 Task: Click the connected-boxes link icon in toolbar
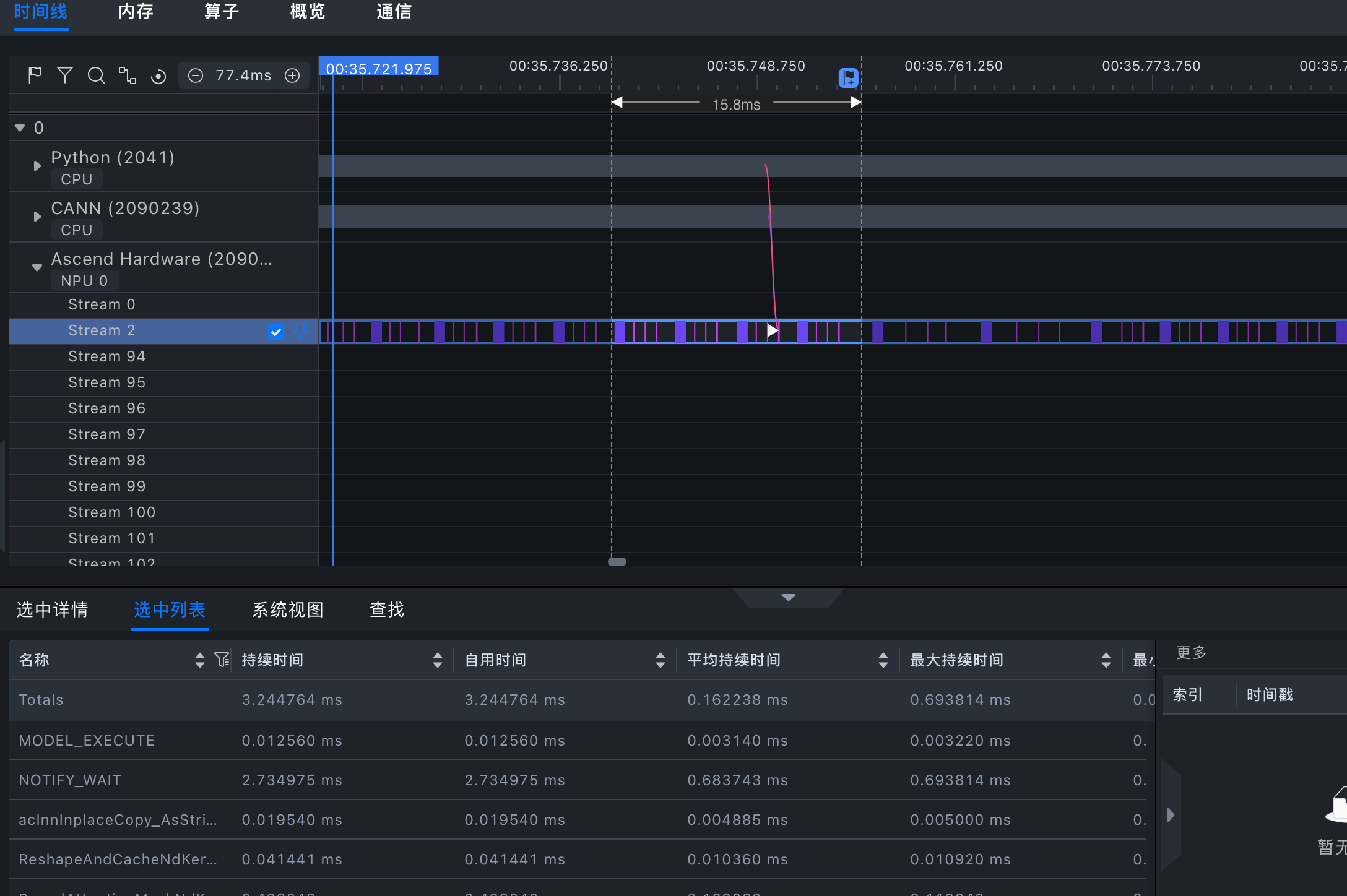coord(128,75)
